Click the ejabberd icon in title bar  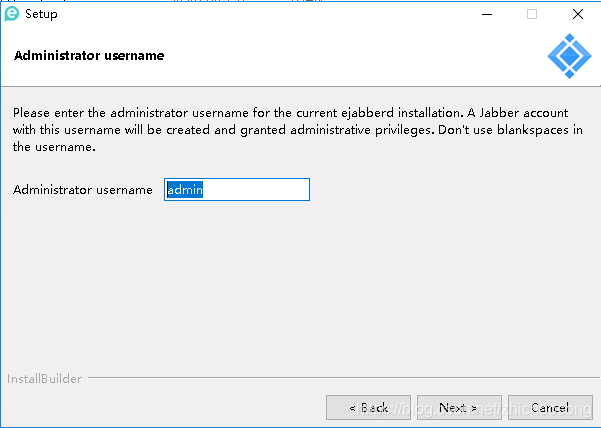coord(11,14)
